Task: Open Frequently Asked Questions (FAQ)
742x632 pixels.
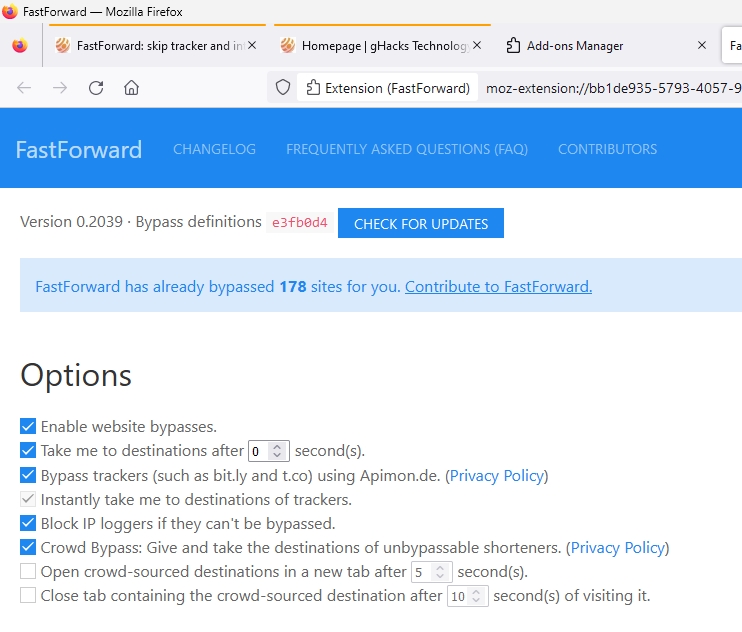Action: [407, 149]
